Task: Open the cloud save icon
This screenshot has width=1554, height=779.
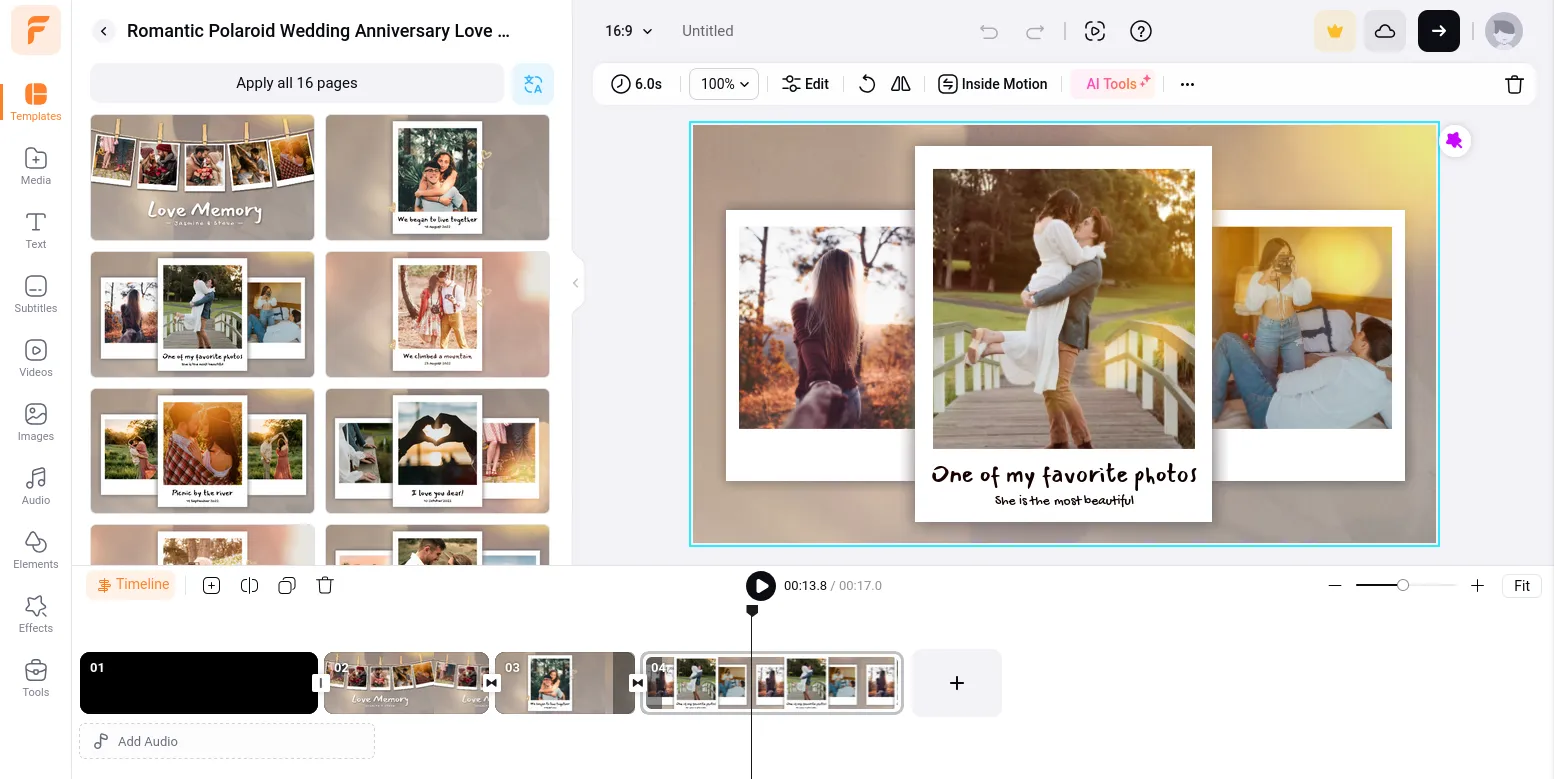Action: (x=1385, y=31)
